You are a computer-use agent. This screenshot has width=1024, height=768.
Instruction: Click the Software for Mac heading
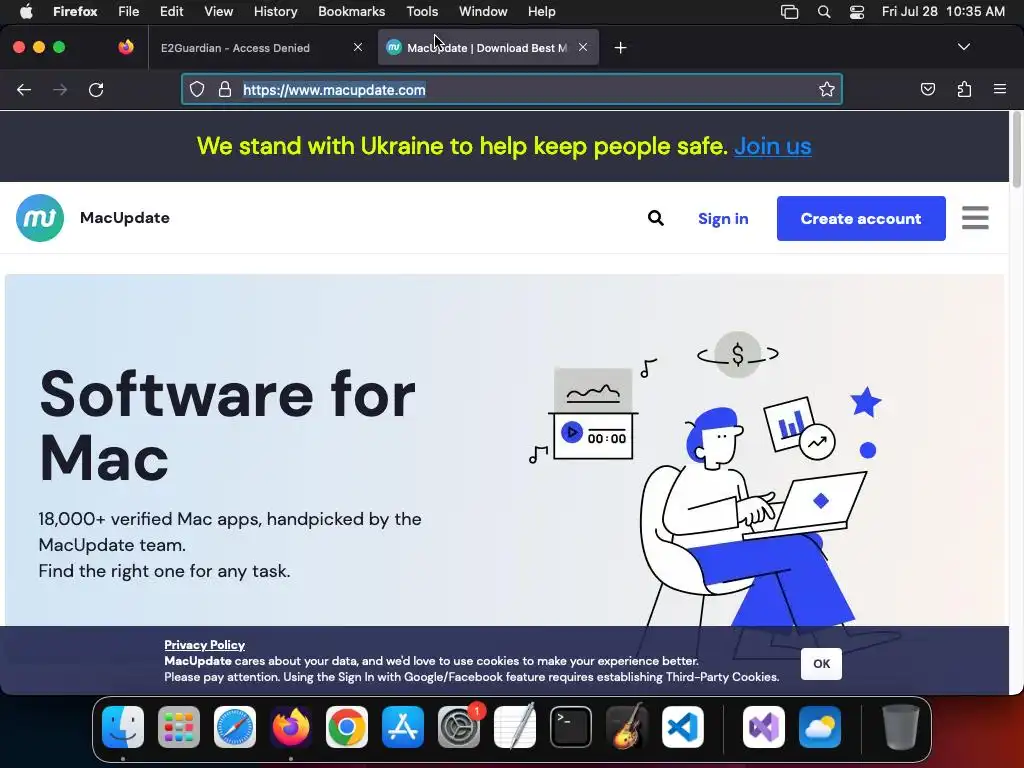click(227, 426)
